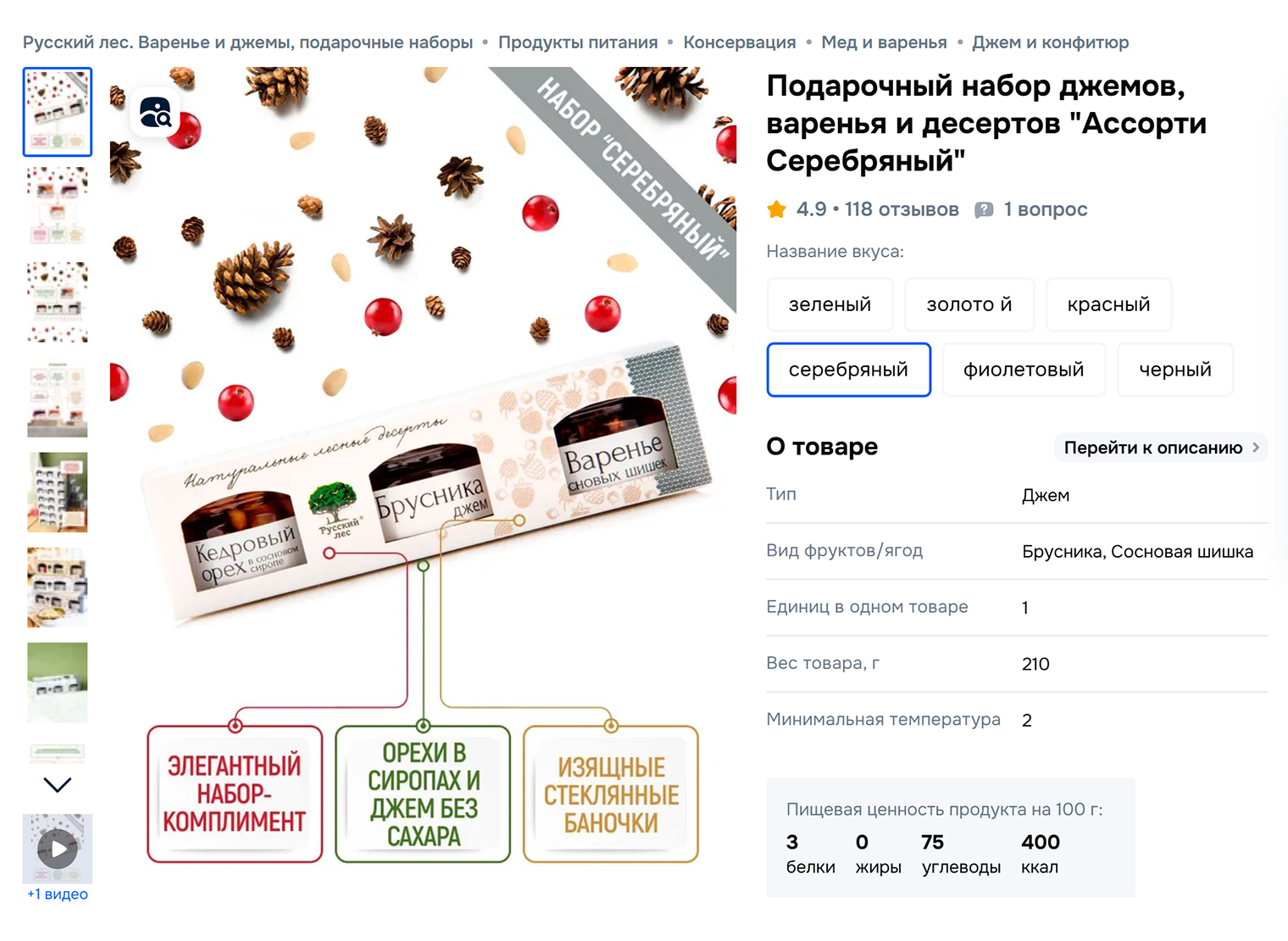Screen dimensions: 1288x941
Task: Open 'Русский лес' brand breadcrumb link
Action: 247,42
